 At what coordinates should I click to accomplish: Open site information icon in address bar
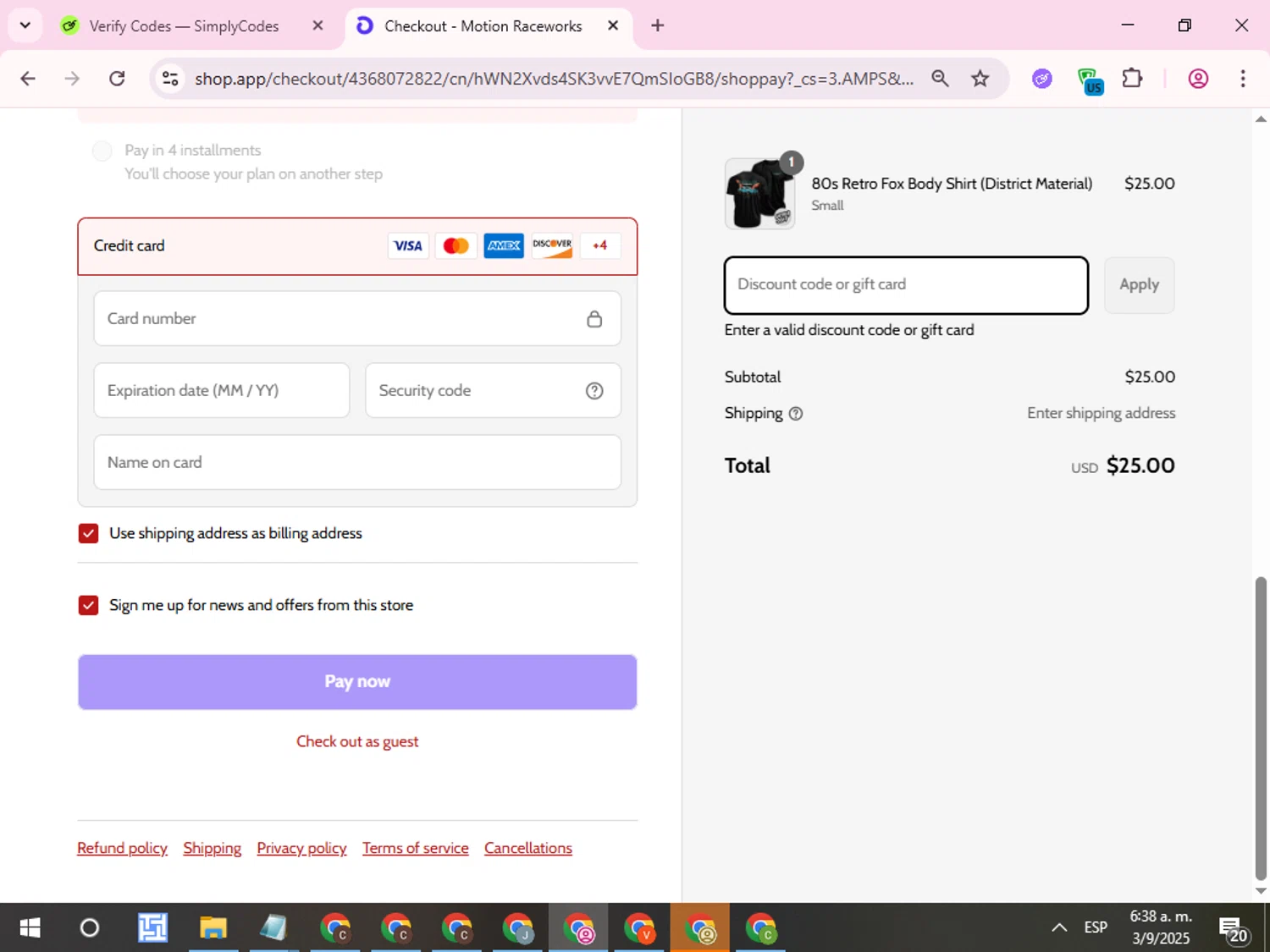pos(170,79)
